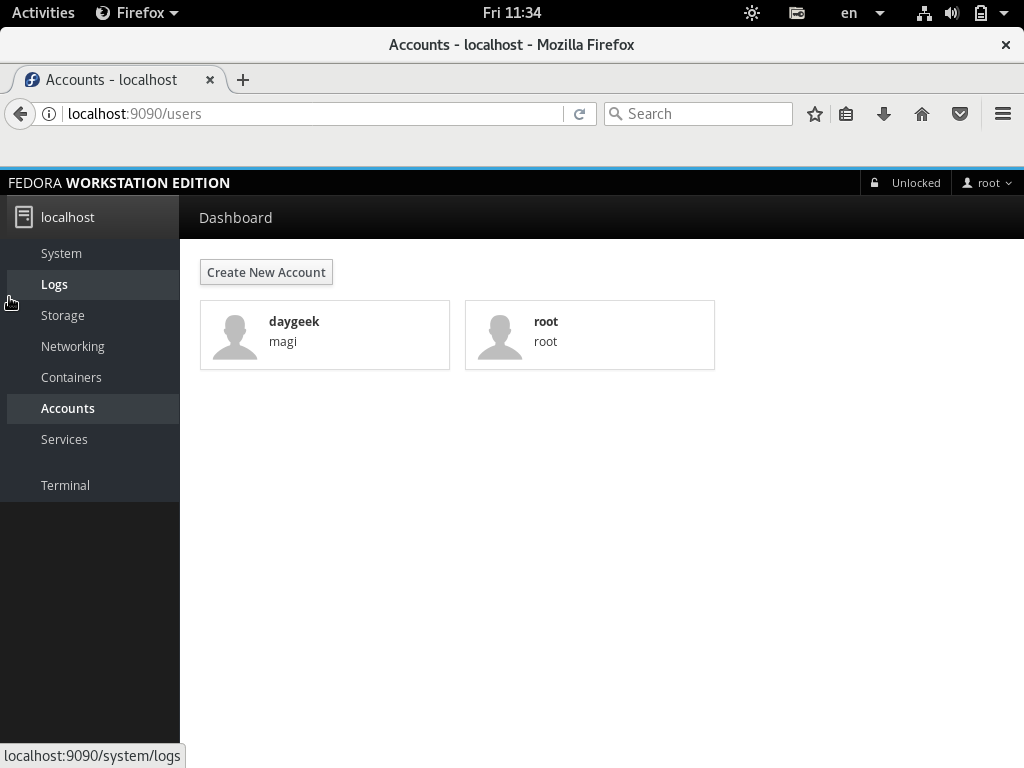Click the Create New Account button

tap(266, 272)
